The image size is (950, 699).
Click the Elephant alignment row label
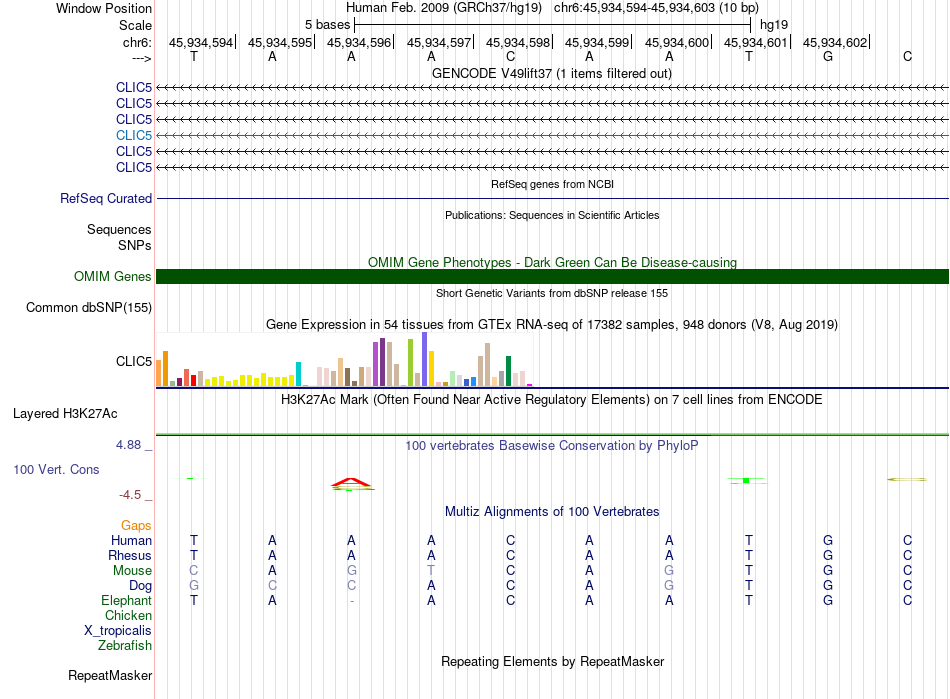pyautogui.click(x=126, y=600)
